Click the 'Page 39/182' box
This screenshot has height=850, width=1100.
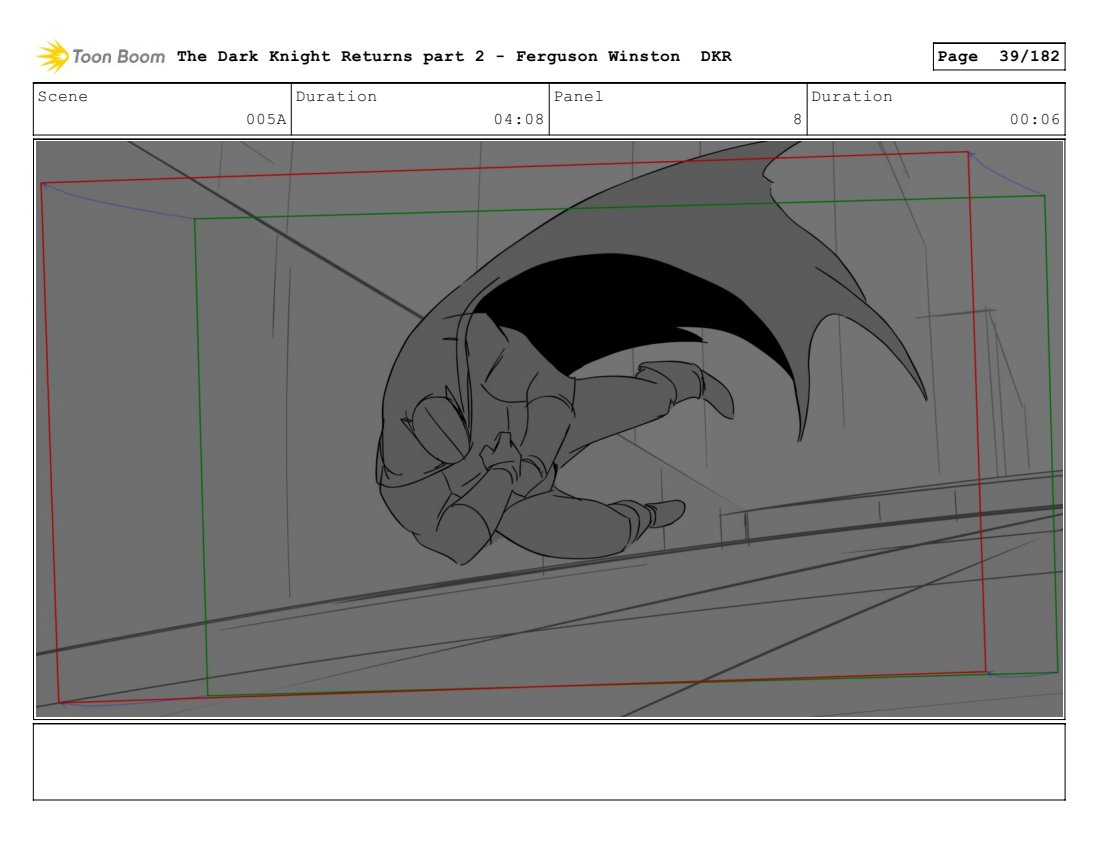998,56
